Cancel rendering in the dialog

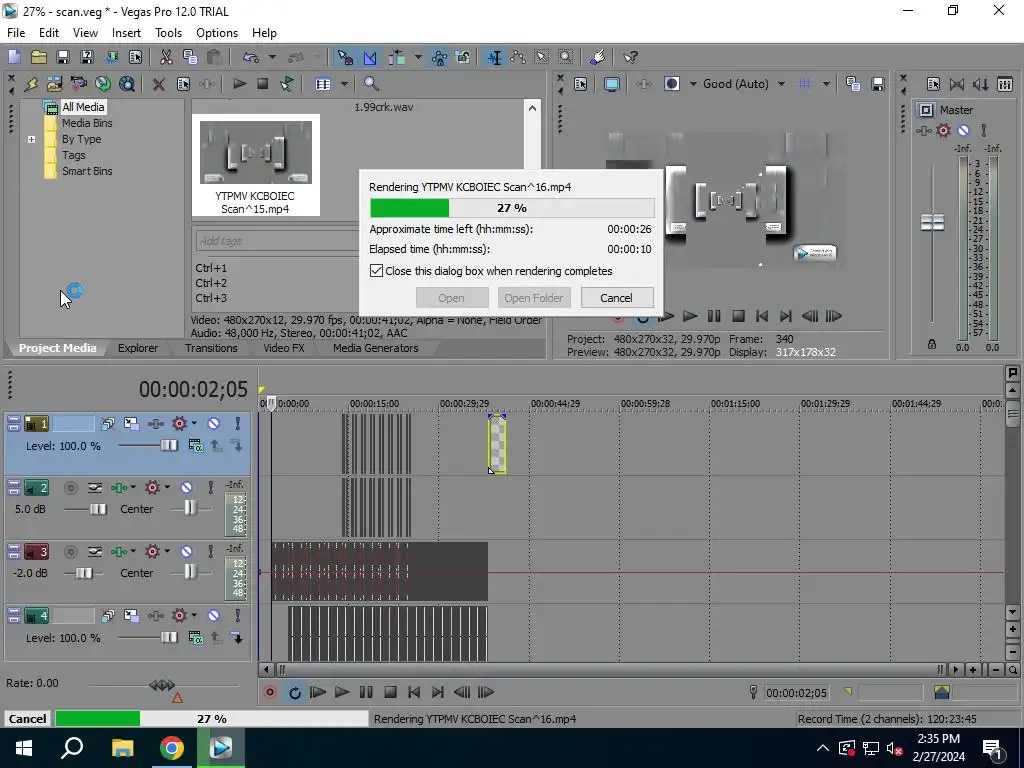click(x=616, y=298)
